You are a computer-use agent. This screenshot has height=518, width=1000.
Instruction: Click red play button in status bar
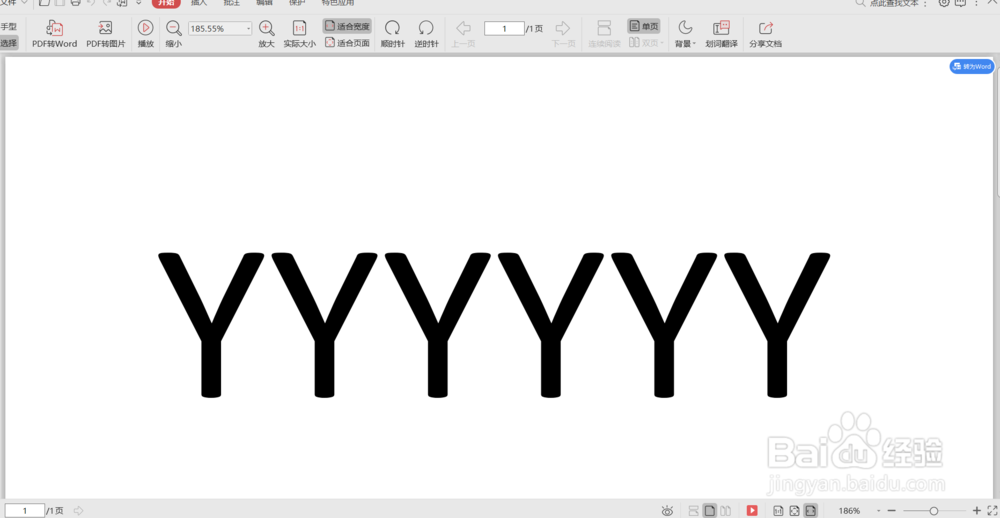pyautogui.click(x=752, y=510)
